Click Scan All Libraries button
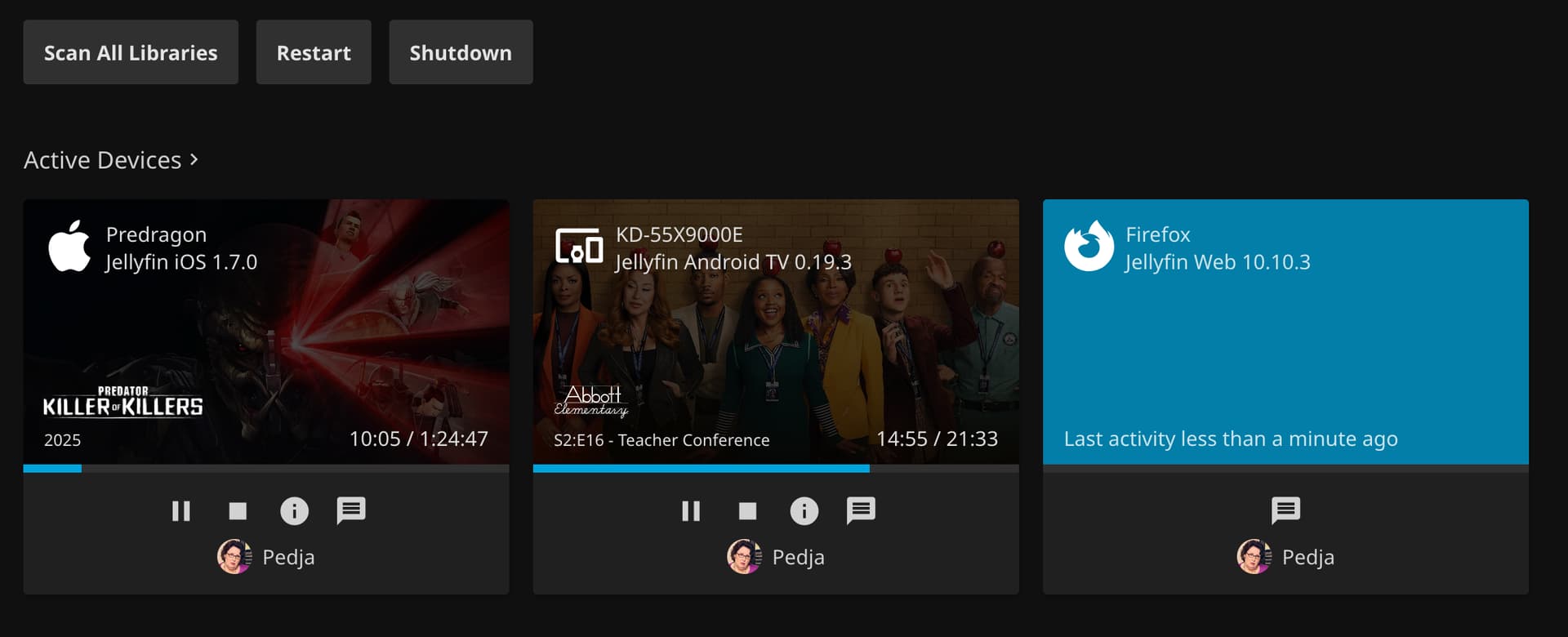Screen dimensions: 1568x637 point(131,52)
